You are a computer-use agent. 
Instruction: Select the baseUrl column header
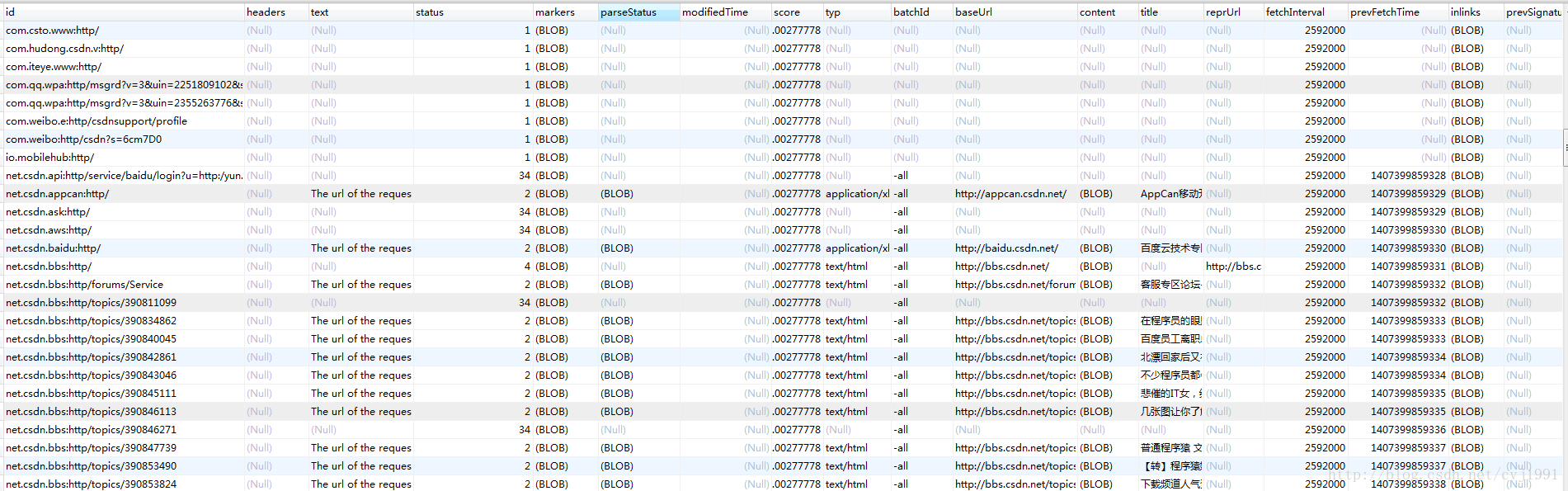(1015, 12)
